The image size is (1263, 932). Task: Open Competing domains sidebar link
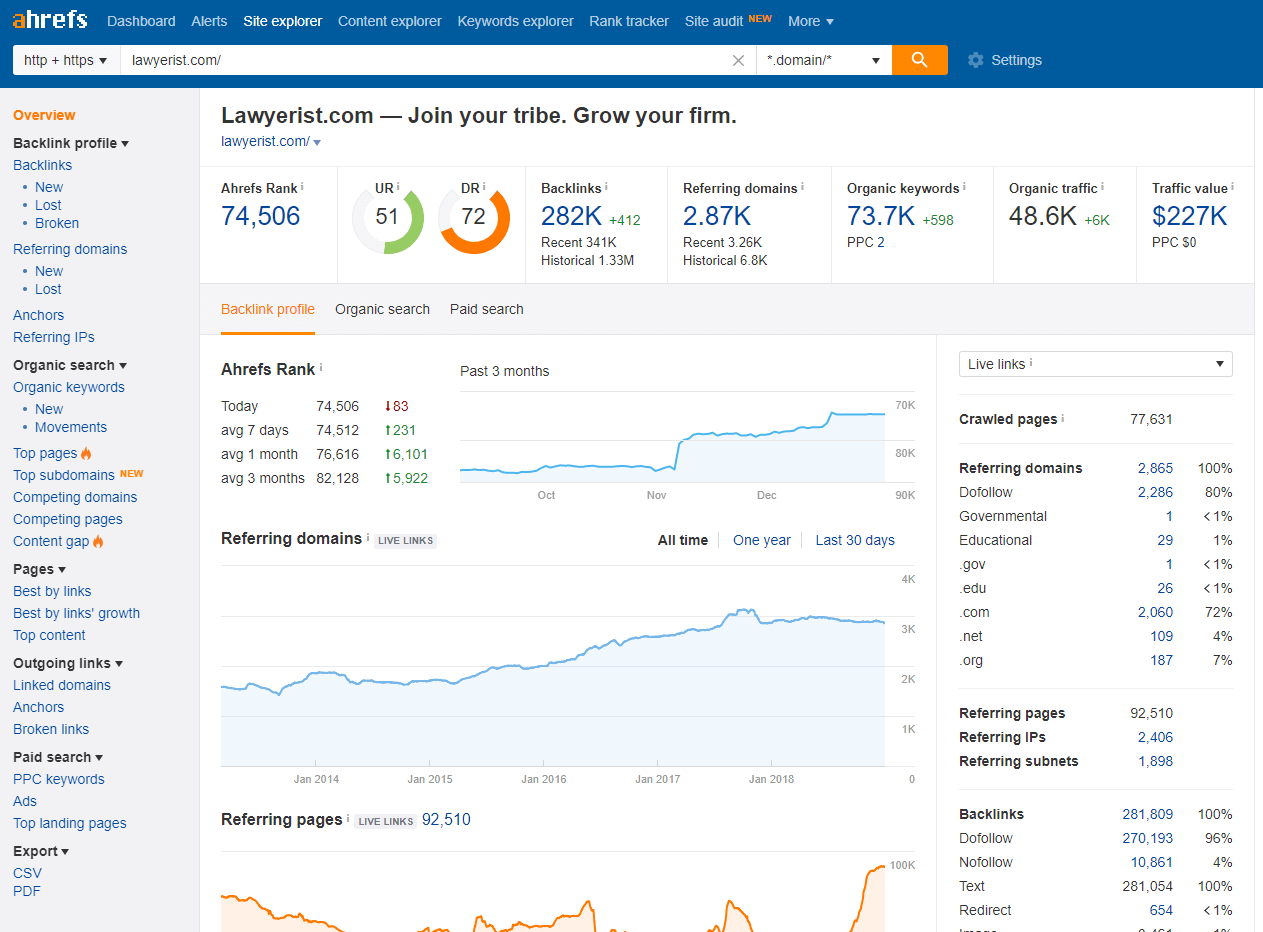(x=75, y=497)
